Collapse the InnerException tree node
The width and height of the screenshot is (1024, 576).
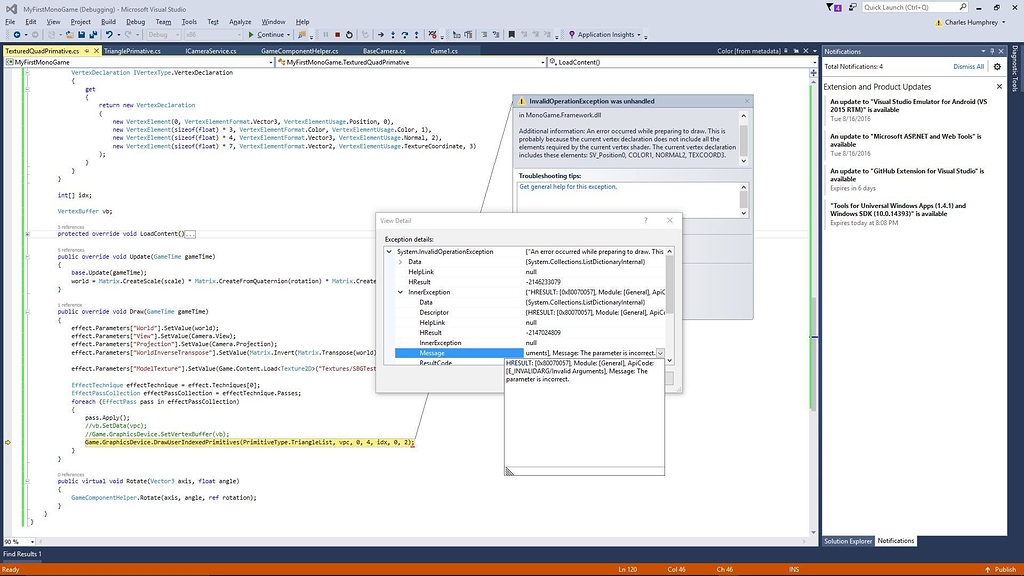401,292
